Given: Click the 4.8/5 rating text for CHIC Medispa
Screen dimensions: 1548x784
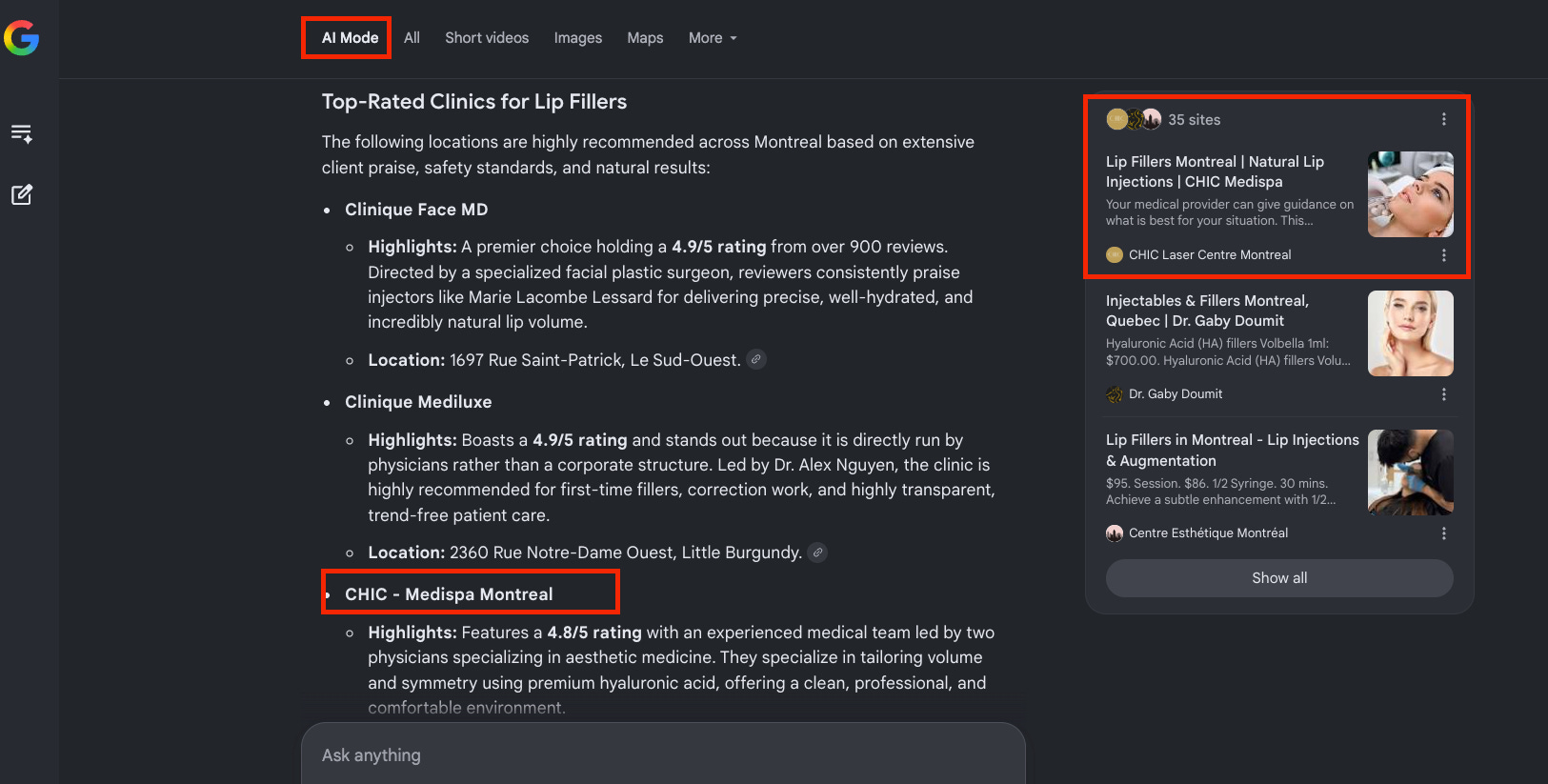Looking at the screenshot, I should point(594,633).
